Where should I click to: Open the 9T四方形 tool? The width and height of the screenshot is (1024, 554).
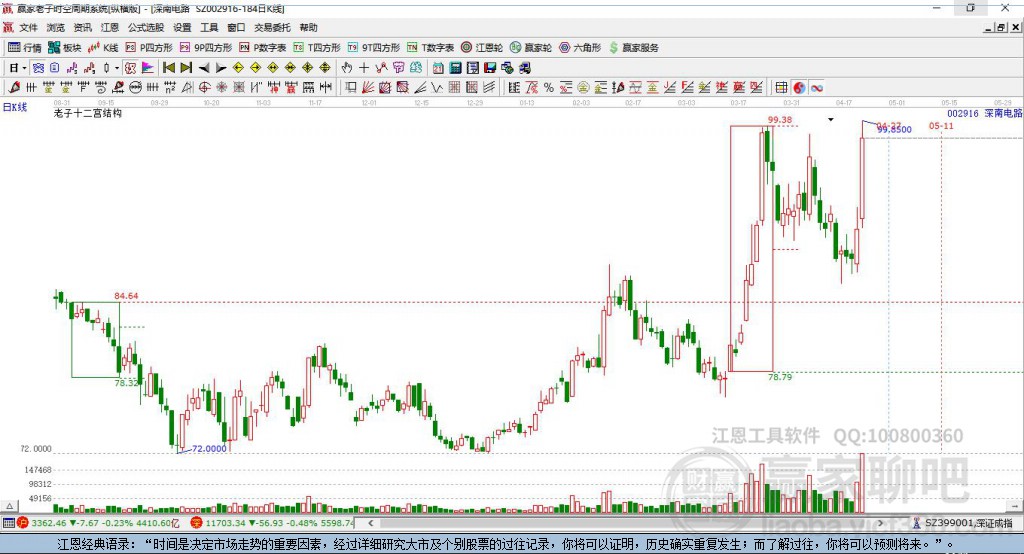coord(374,48)
